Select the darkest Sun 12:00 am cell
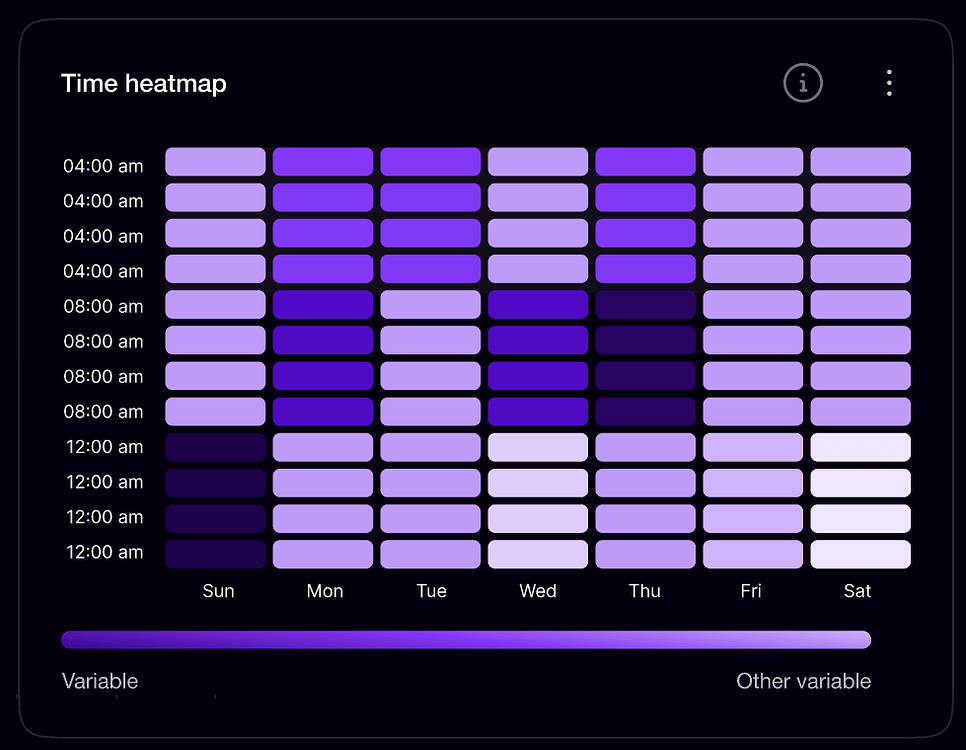Viewport: 966px width, 750px height. pos(215,447)
